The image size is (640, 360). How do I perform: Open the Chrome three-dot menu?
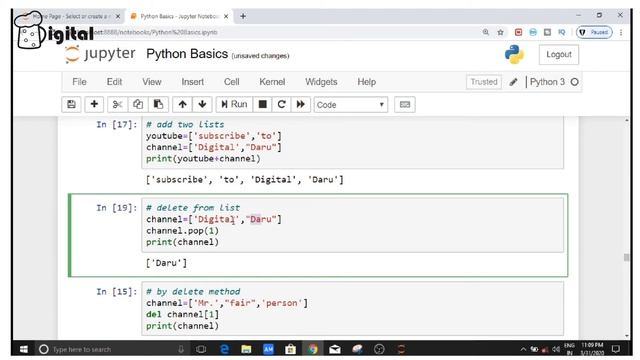[x=621, y=32]
